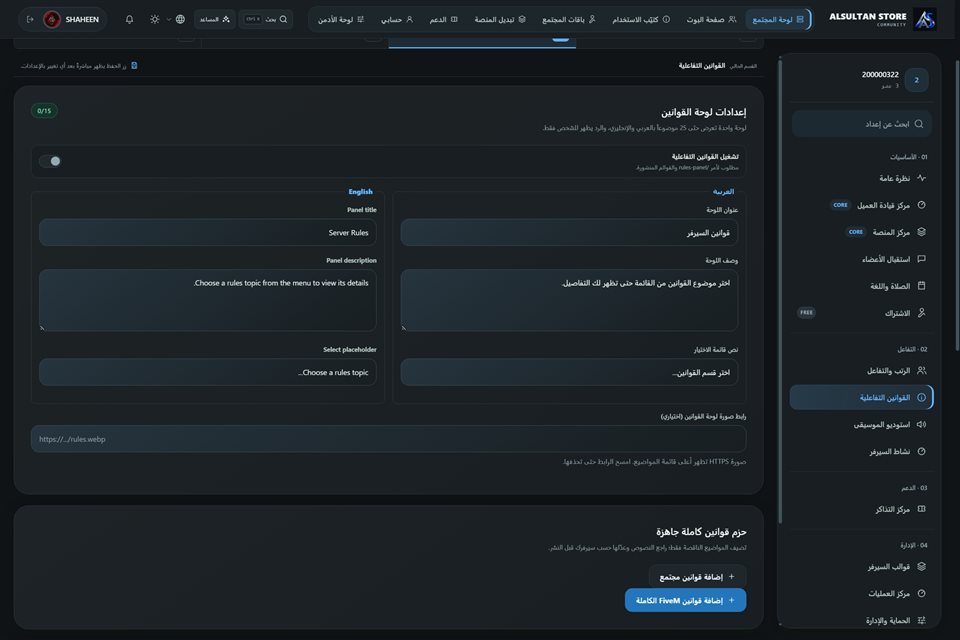
Task: Open the الدعم support tab
Action: coord(443,20)
